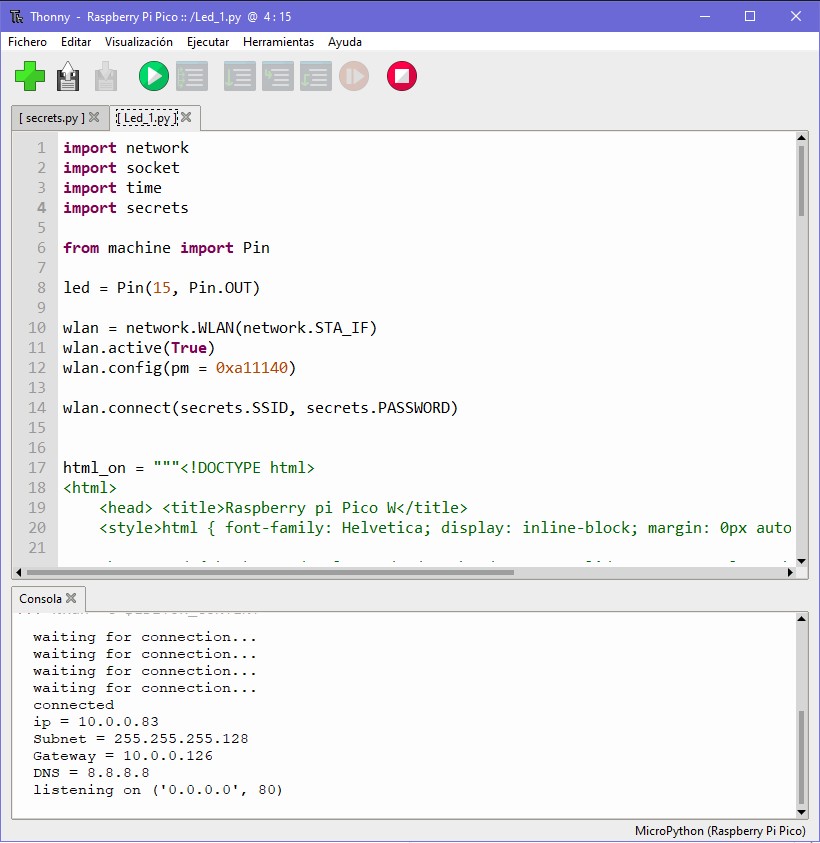
Task: Close the secrets.py editor tab
Action: click(x=94, y=118)
